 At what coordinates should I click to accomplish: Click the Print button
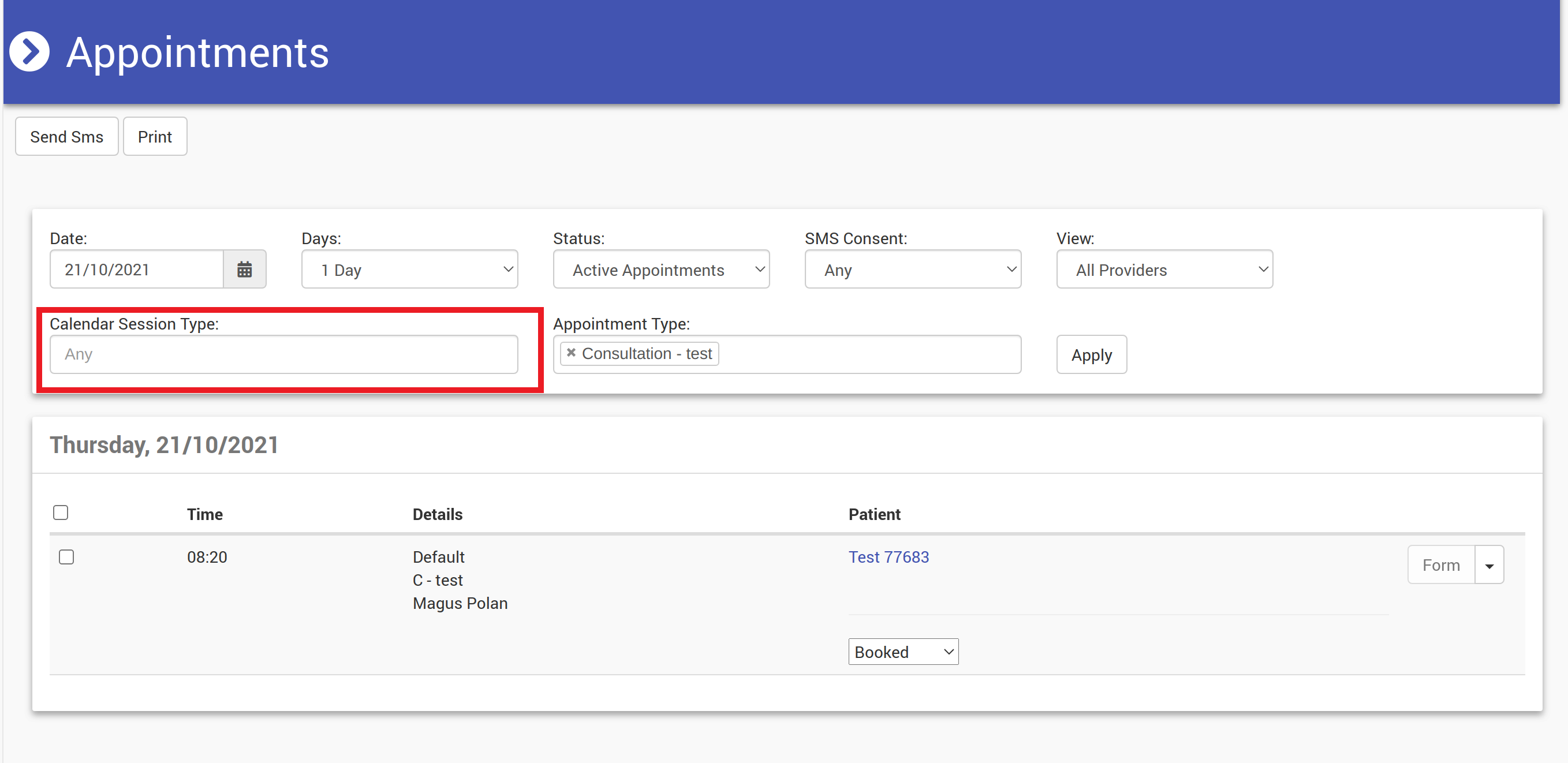(155, 137)
